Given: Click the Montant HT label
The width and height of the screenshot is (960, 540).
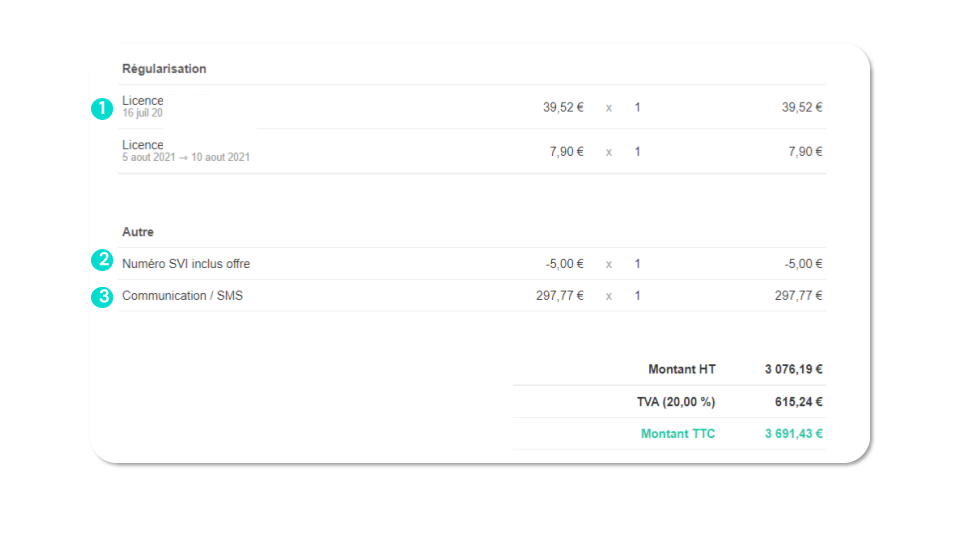Looking at the screenshot, I should click(x=682, y=369).
